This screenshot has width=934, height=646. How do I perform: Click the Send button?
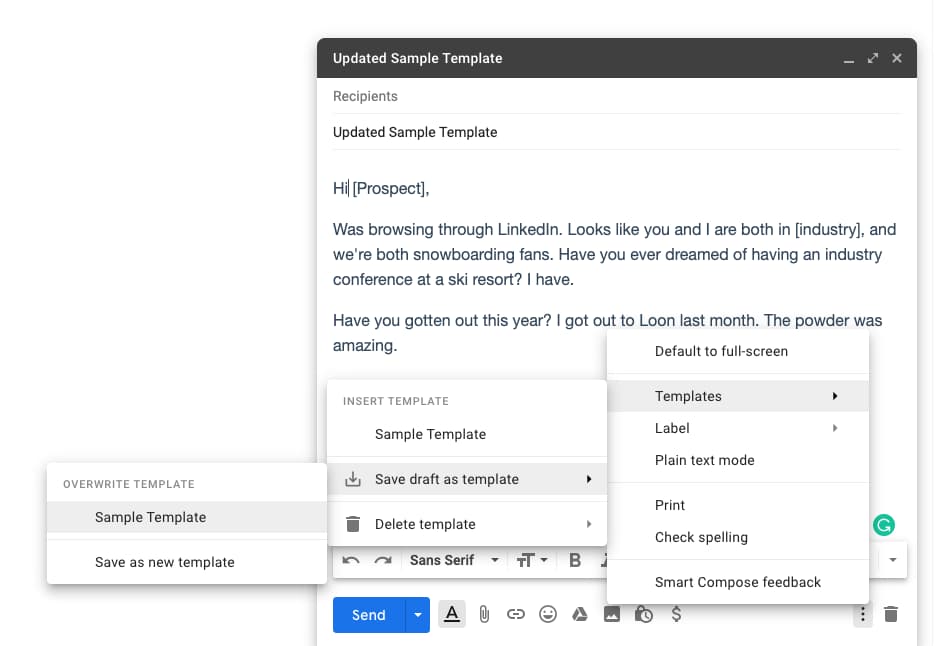coord(367,614)
